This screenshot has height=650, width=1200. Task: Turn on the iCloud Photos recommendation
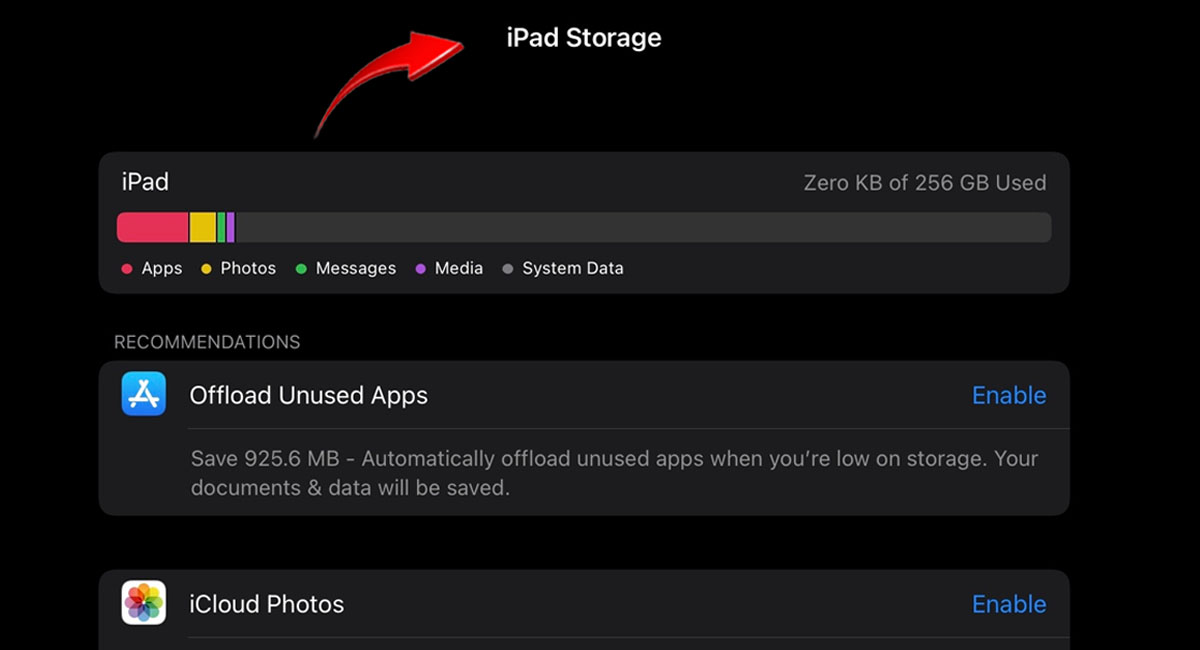pos(1009,604)
